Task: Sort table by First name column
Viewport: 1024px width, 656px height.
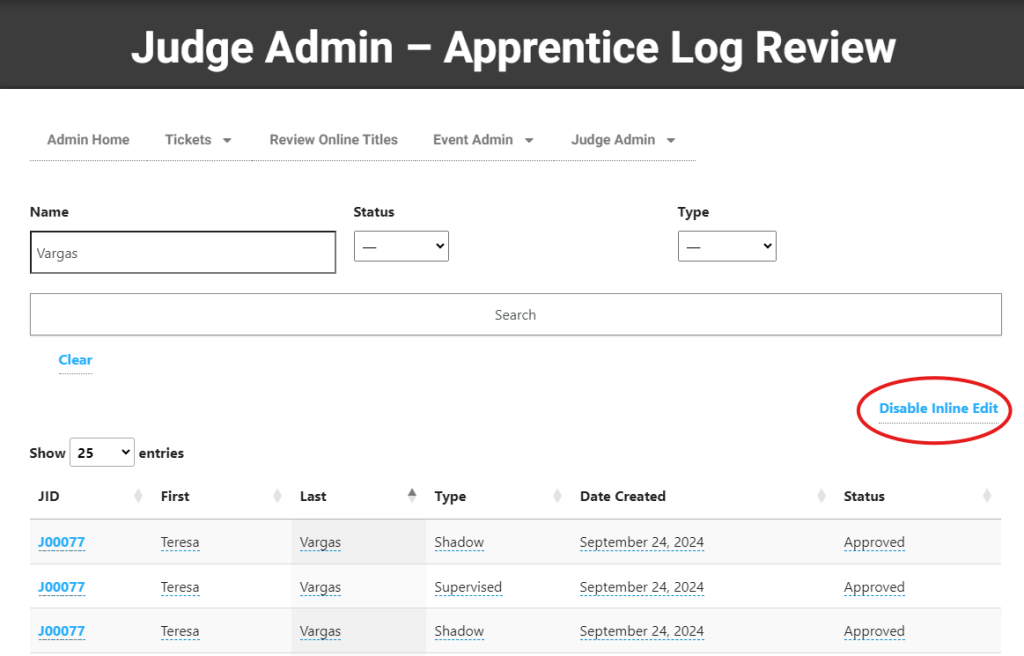Action: pyautogui.click(x=277, y=496)
